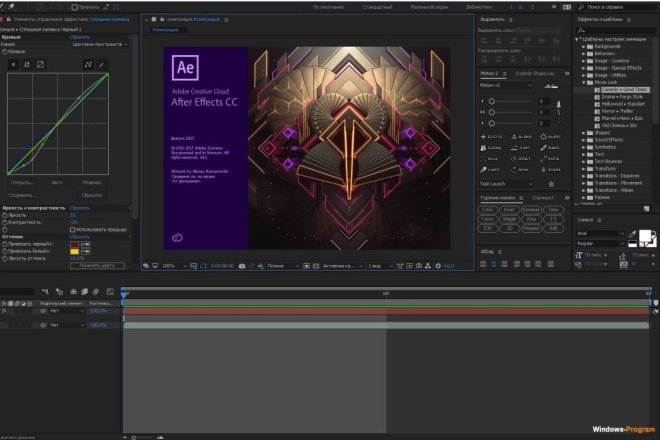Open the Канал color space dropdown
Viewport: 660px width, 440px height.
(x=99, y=44)
